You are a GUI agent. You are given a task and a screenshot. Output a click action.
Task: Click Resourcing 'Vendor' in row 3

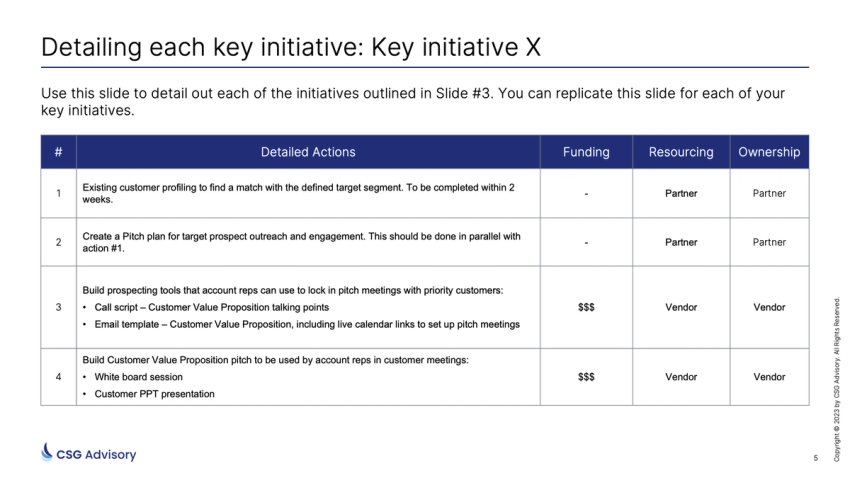[681, 307]
